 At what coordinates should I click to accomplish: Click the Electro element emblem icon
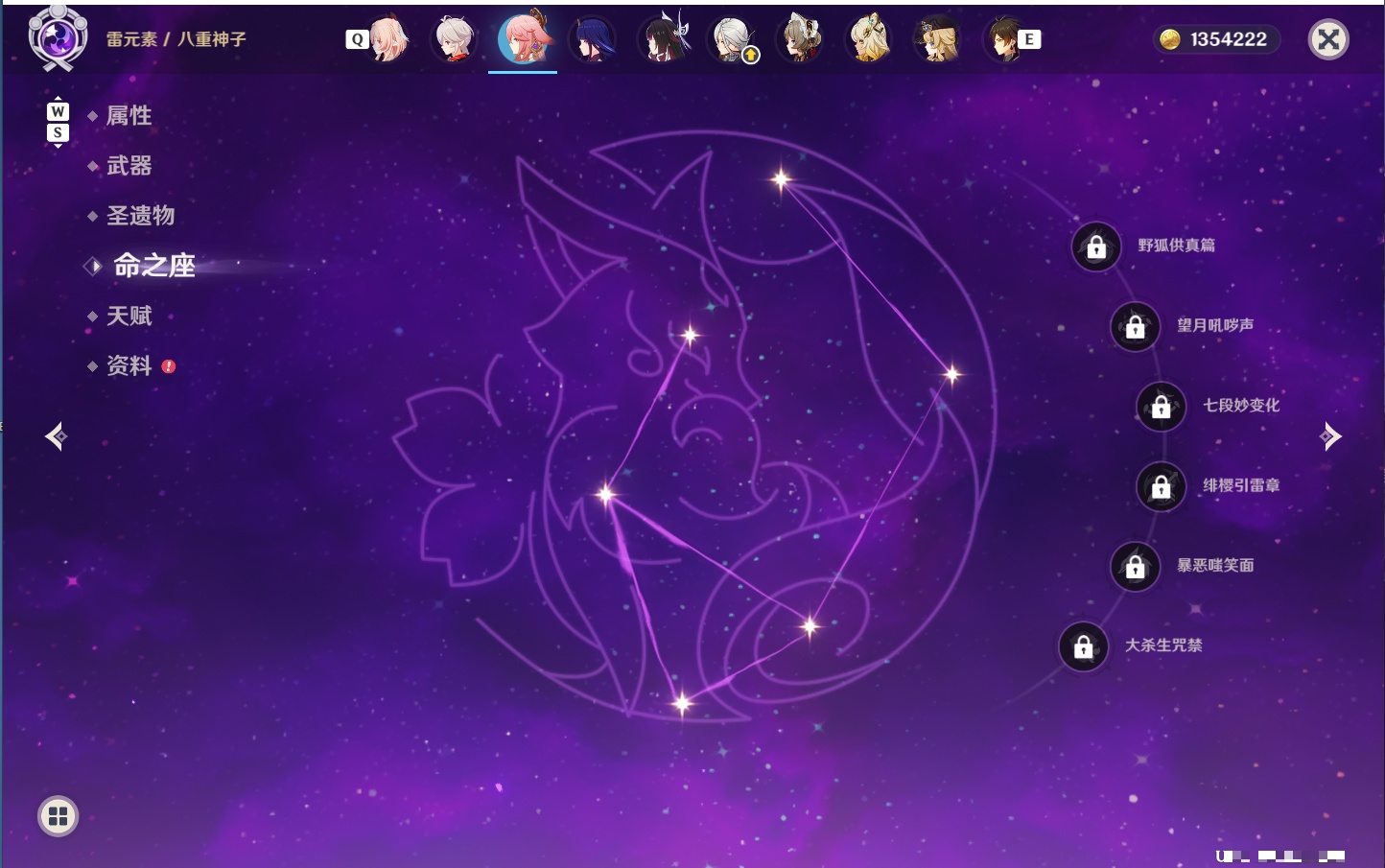58,38
